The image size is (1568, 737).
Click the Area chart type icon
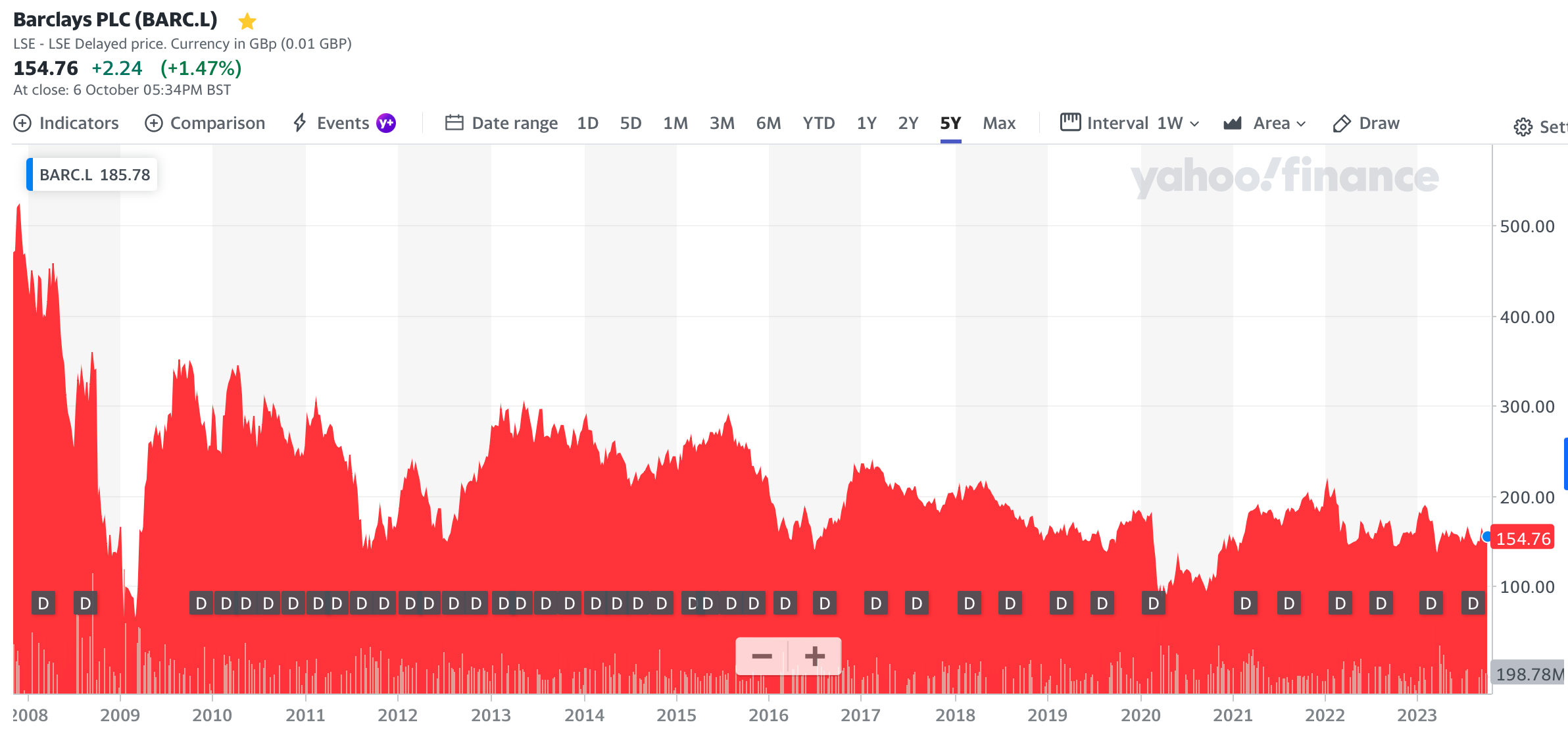click(x=1233, y=123)
